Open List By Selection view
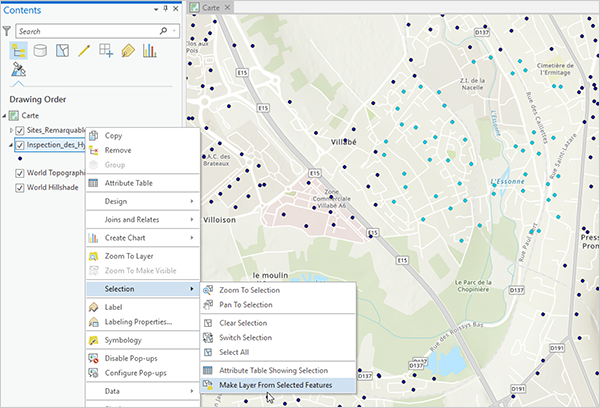 62,51
